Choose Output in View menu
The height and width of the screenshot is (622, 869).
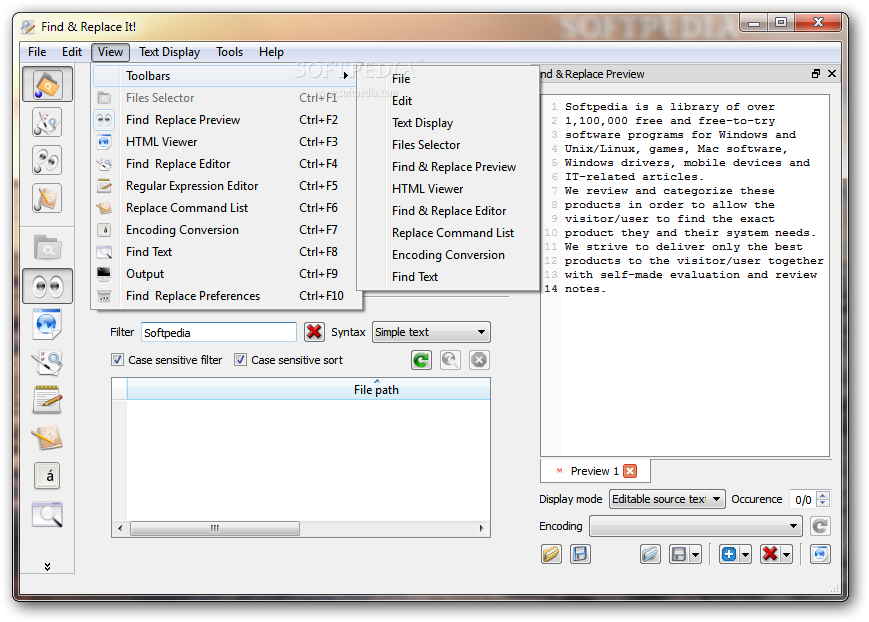click(227, 274)
